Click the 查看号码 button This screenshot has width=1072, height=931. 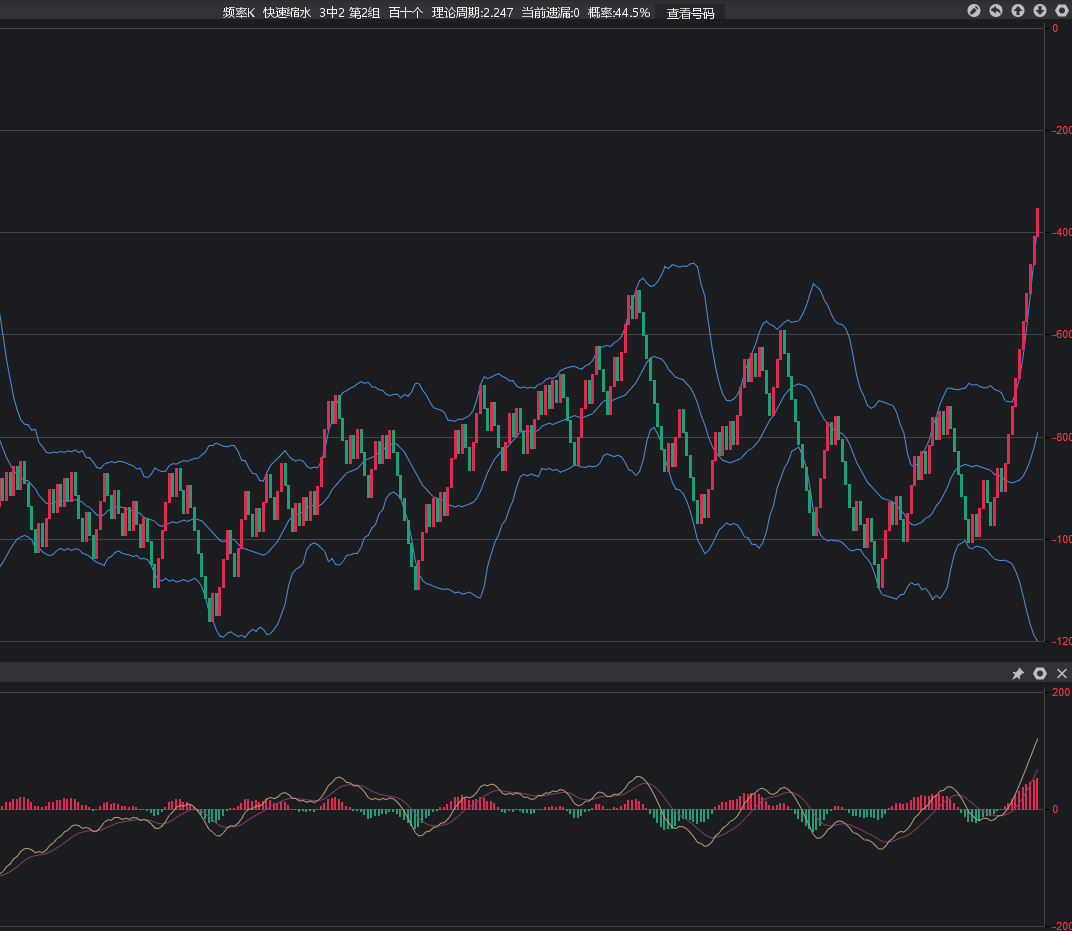pyautogui.click(x=691, y=13)
